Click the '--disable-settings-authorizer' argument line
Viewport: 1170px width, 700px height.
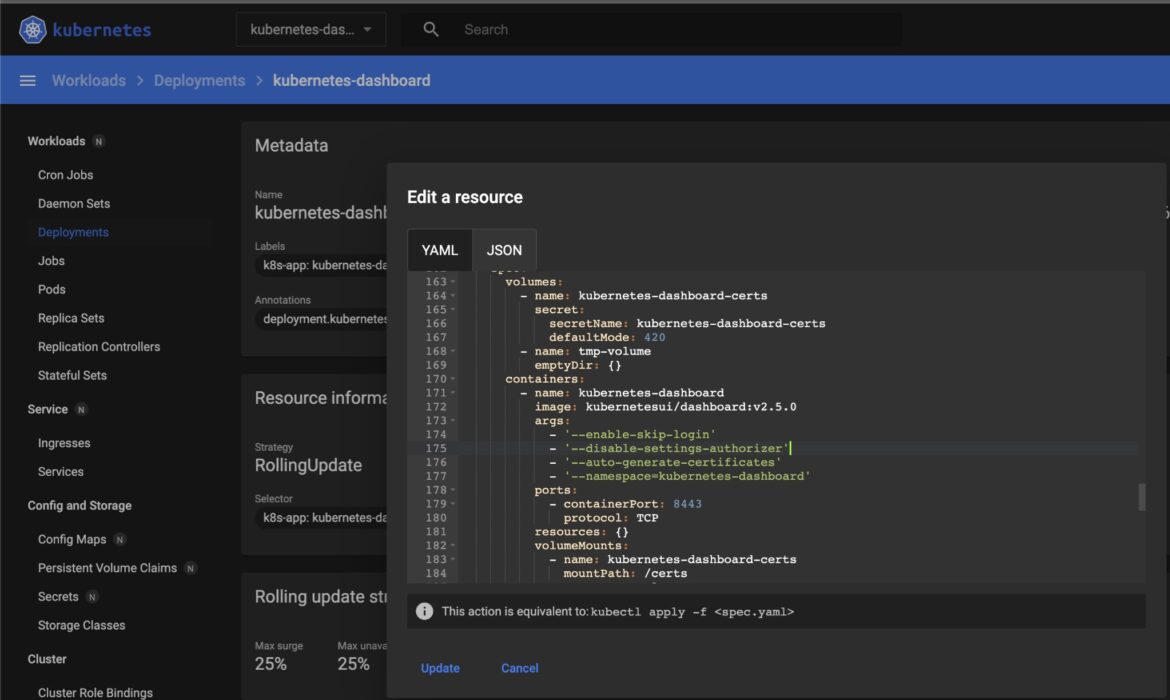[x=677, y=449]
